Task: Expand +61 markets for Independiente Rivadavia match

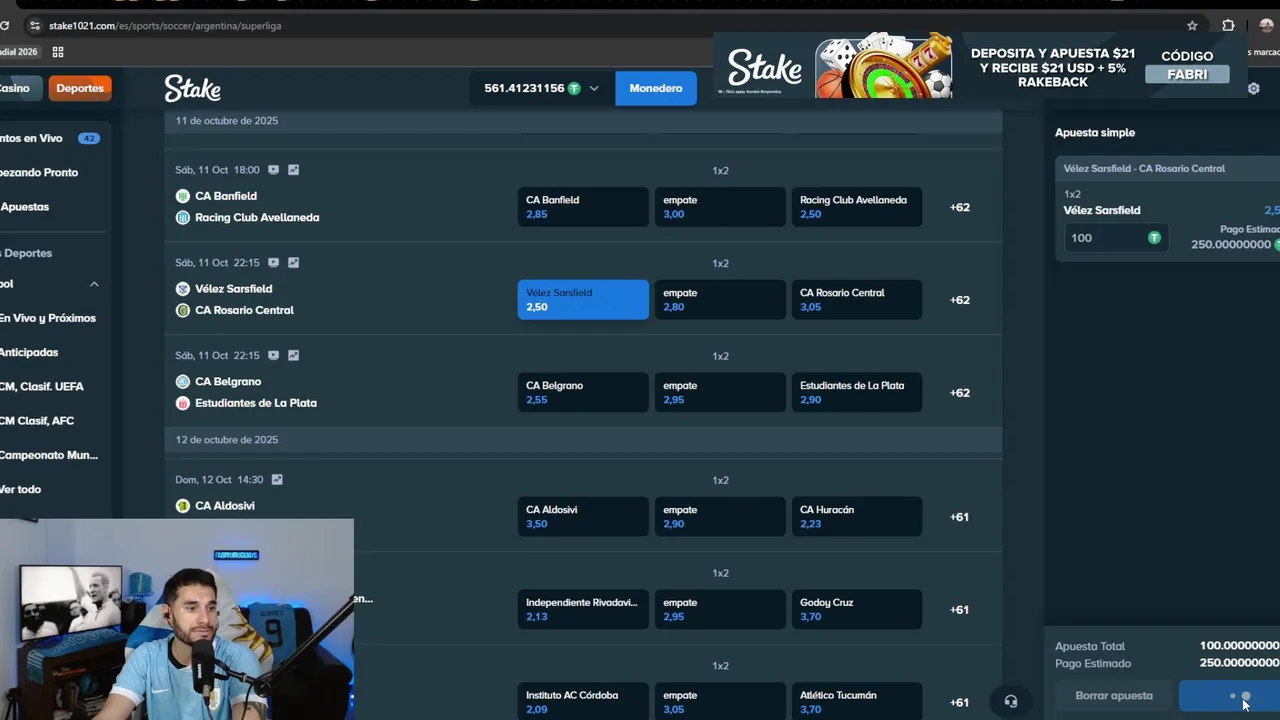Action: click(960, 610)
